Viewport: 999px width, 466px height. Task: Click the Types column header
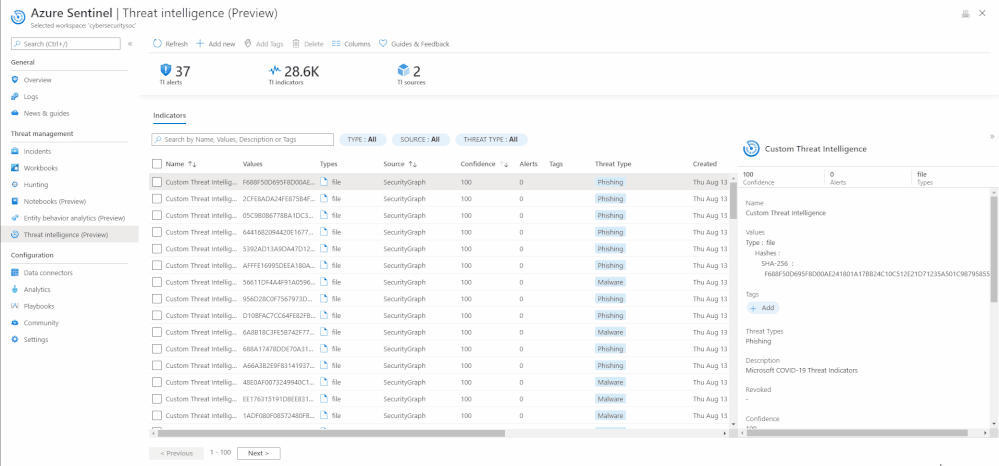(329, 164)
